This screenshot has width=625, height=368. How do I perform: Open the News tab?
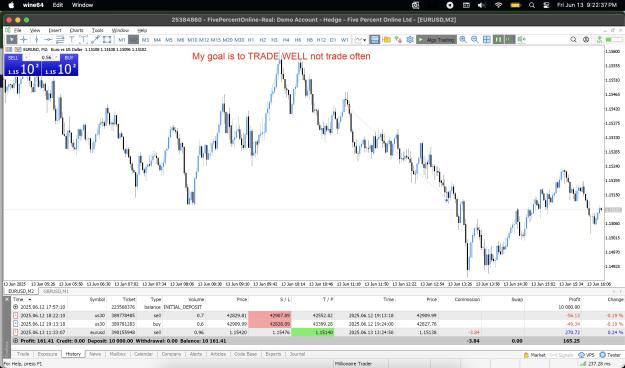tap(95, 354)
